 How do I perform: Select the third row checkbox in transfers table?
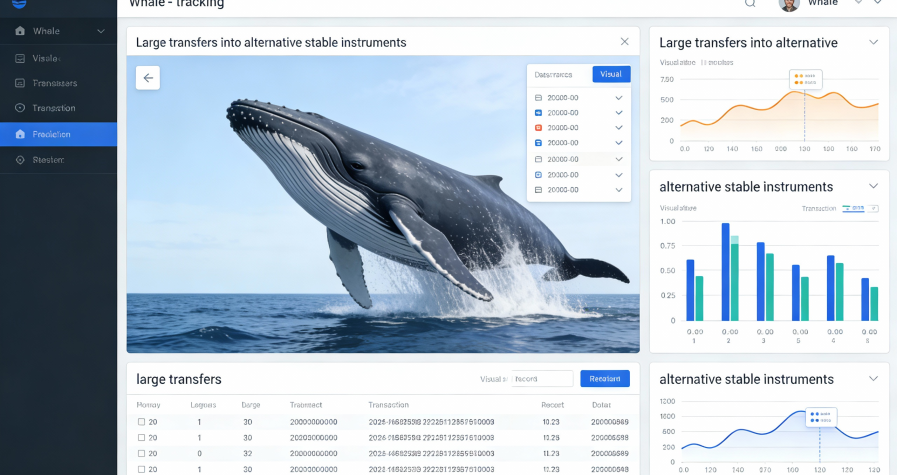pyautogui.click(x=141, y=453)
